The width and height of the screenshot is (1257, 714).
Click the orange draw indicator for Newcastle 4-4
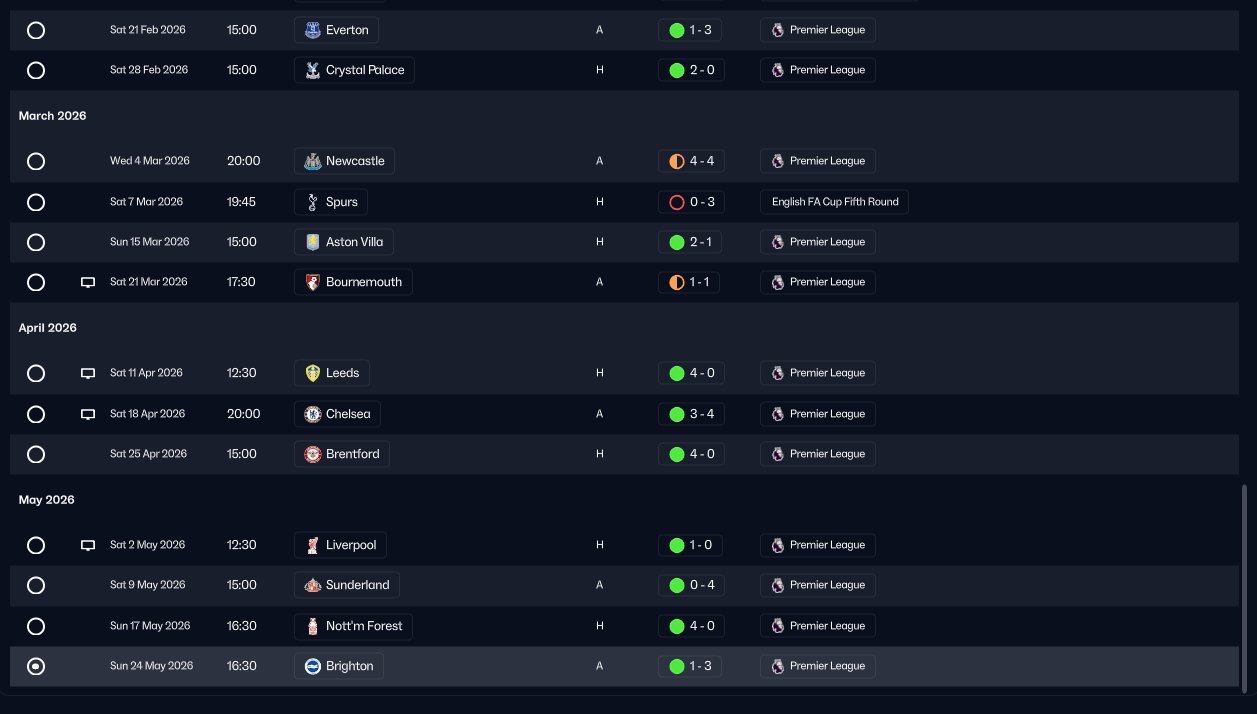pyautogui.click(x=676, y=161)
